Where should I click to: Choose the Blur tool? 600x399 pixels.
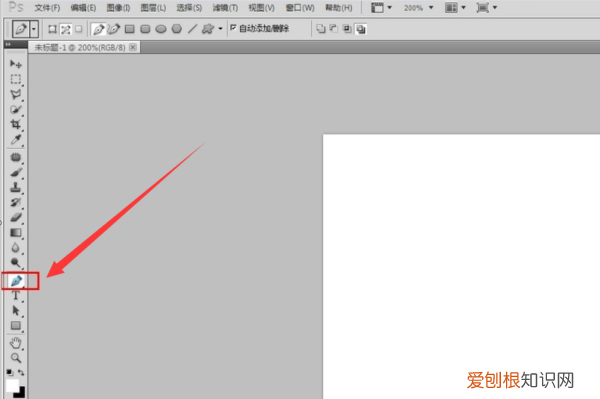(16, 248)
